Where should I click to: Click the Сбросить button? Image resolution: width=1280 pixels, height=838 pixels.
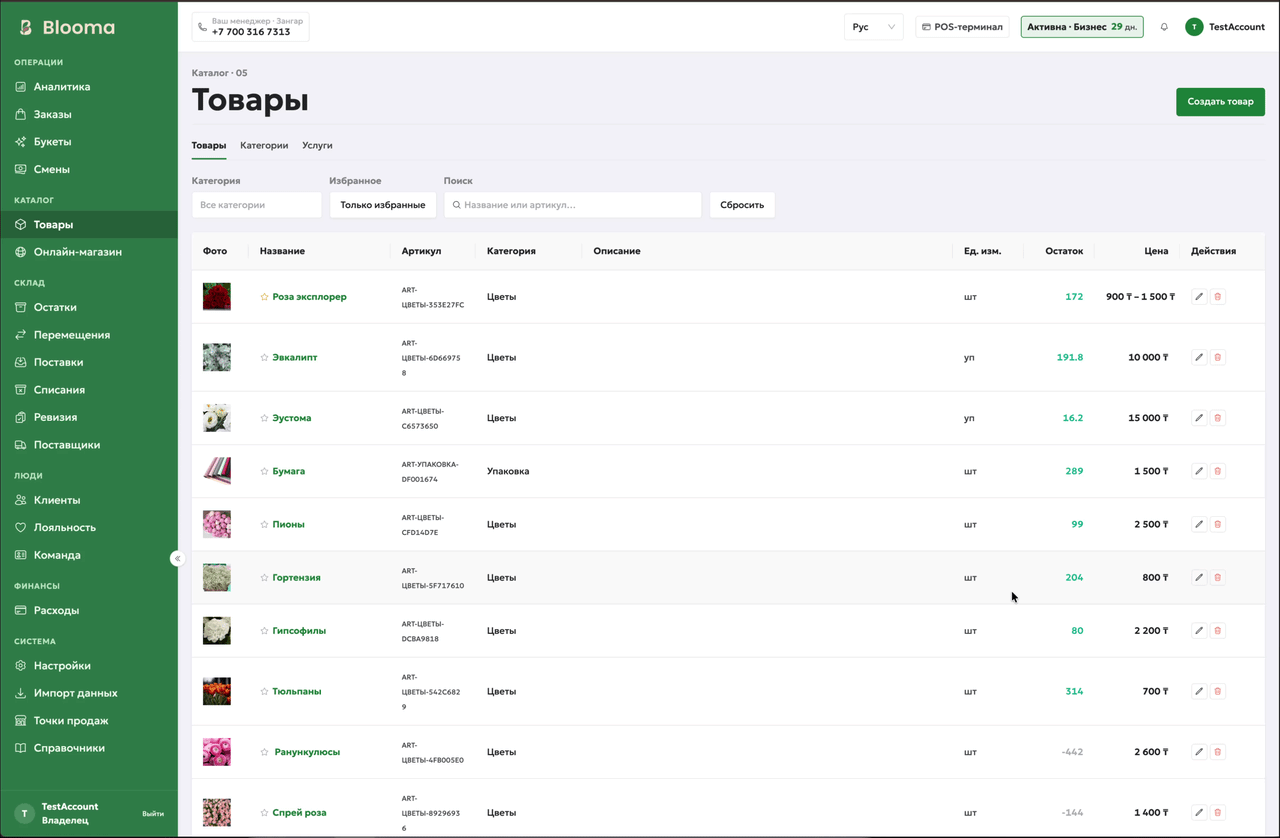pyautogui.click(x=742, y=205)
